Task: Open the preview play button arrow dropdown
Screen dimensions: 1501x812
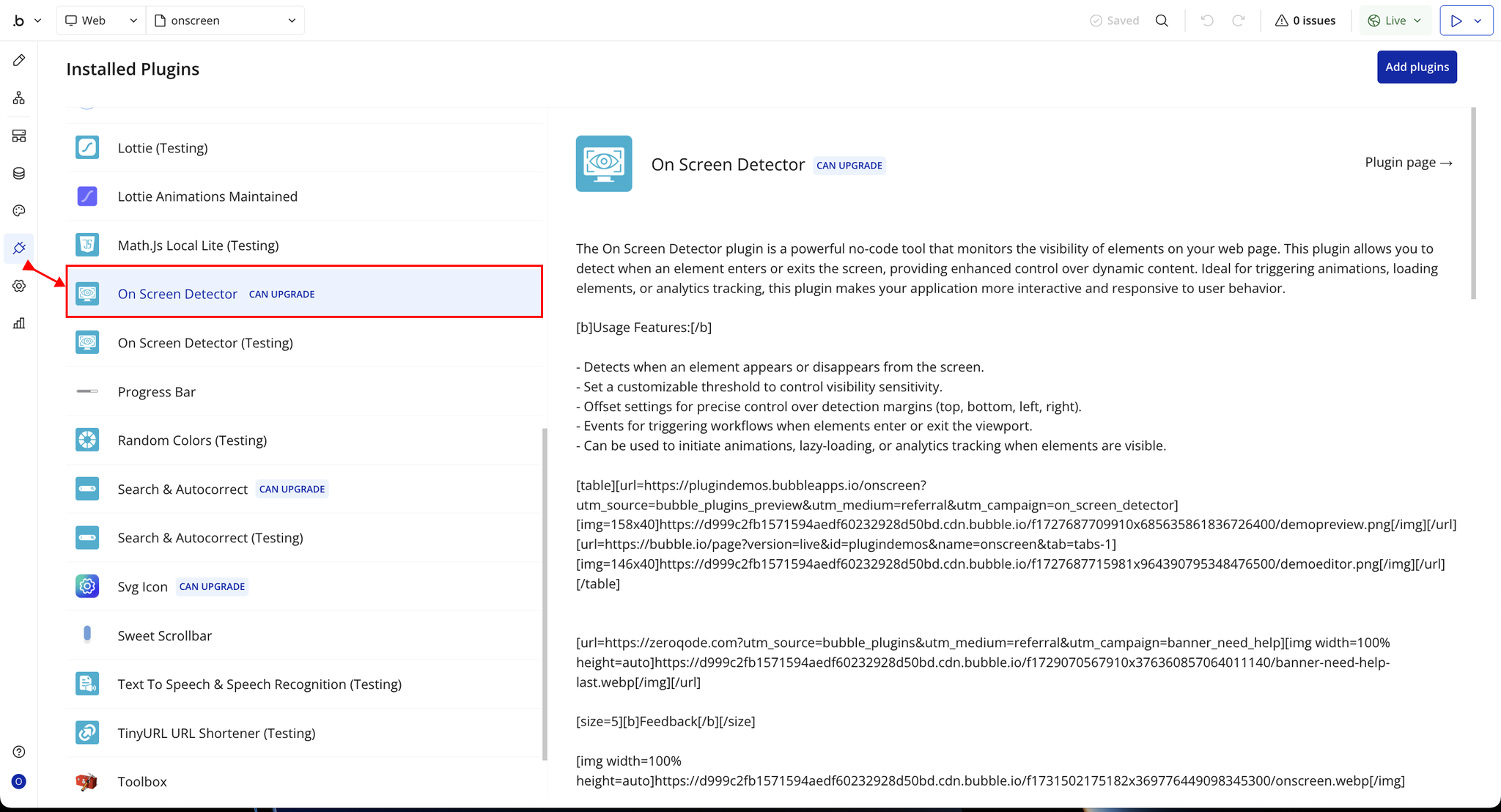Action: [1478, 21]
